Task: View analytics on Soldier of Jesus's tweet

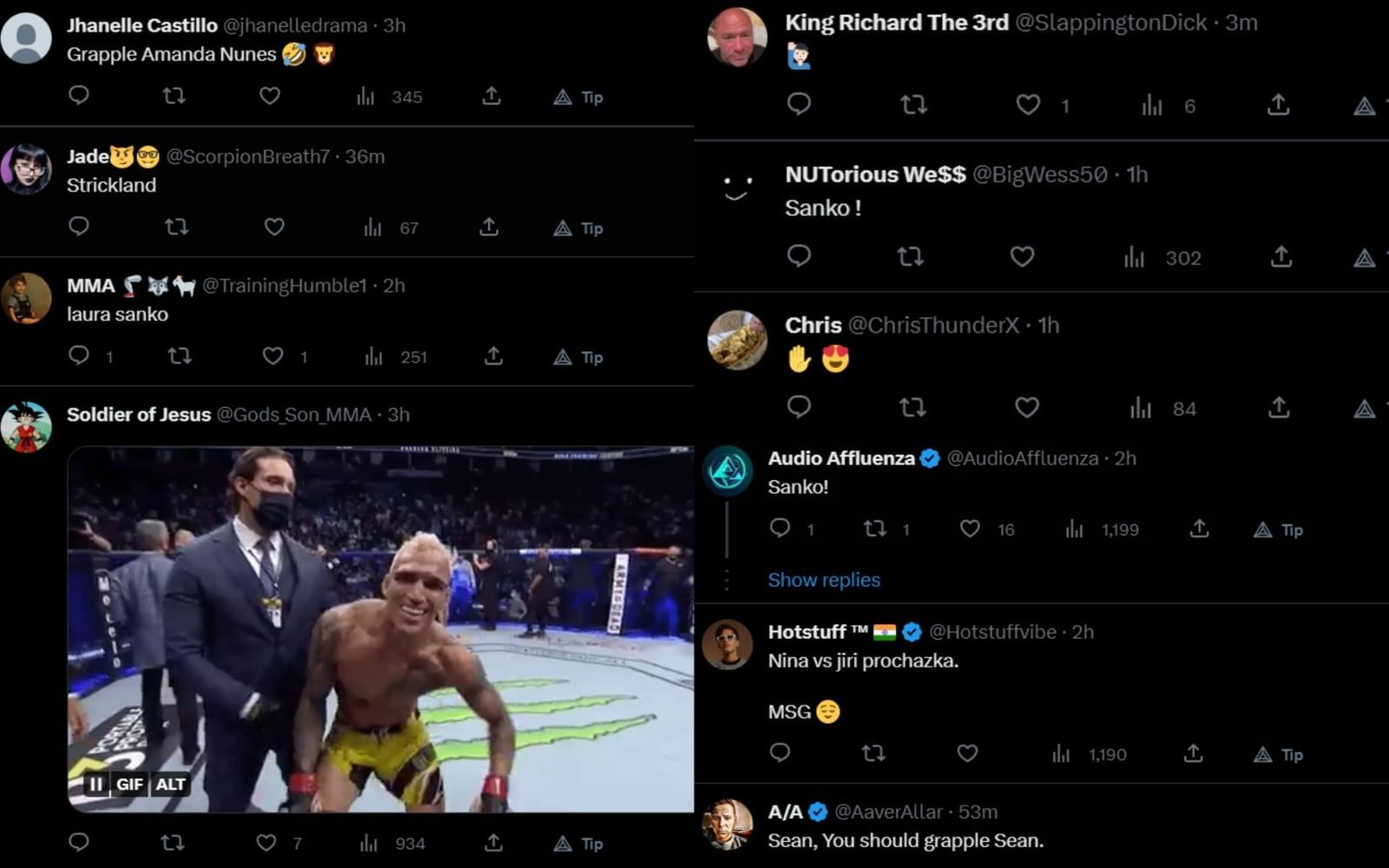Action: [x=368, y=842]
